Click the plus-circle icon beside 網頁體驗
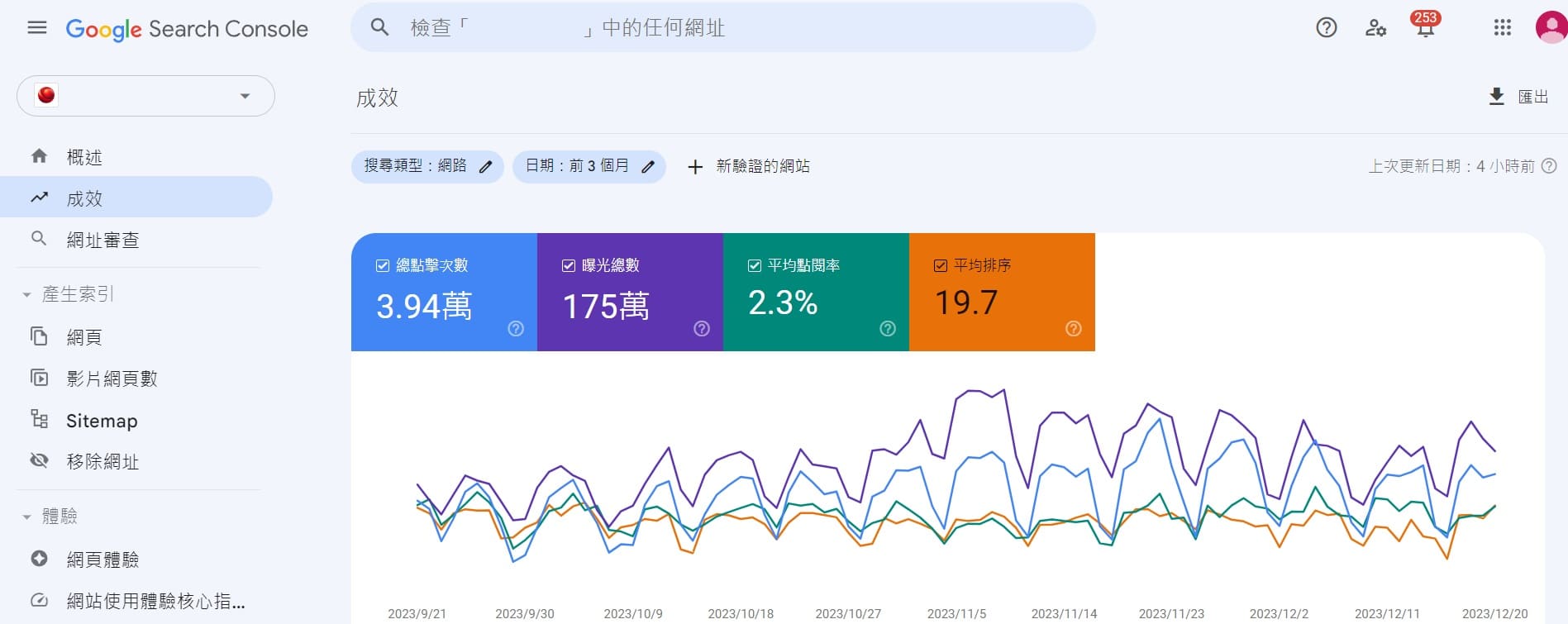The image size is (1568, 624). [x=39, y=559]
